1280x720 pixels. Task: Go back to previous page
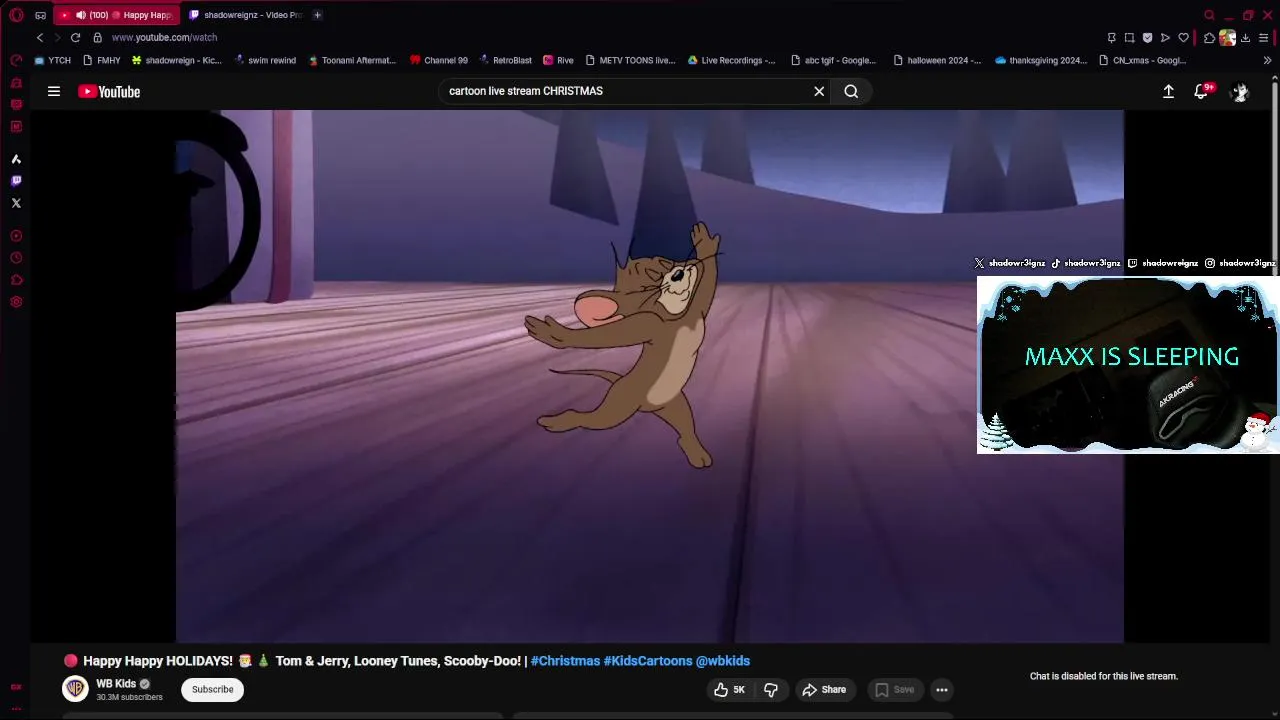coord(40,37)
